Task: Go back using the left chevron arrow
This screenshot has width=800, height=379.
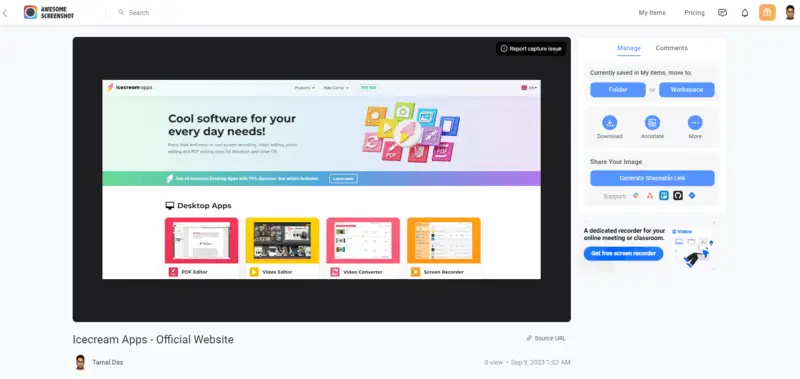Action: (5, 13)
